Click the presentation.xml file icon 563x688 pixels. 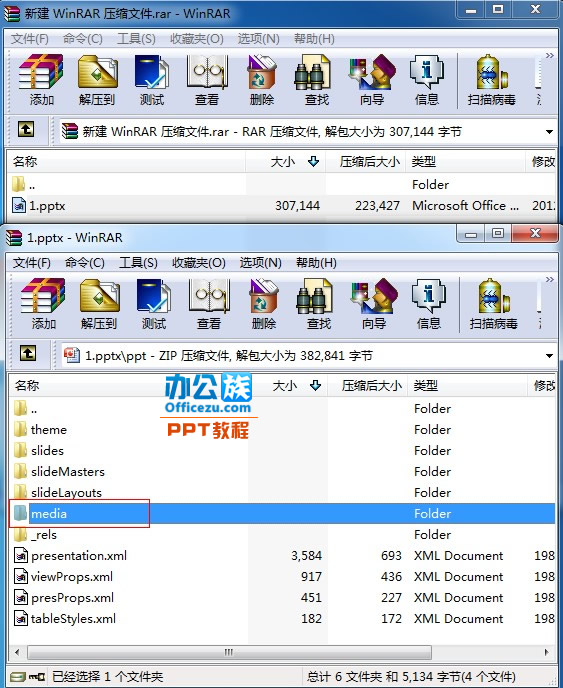coord(21,555)
